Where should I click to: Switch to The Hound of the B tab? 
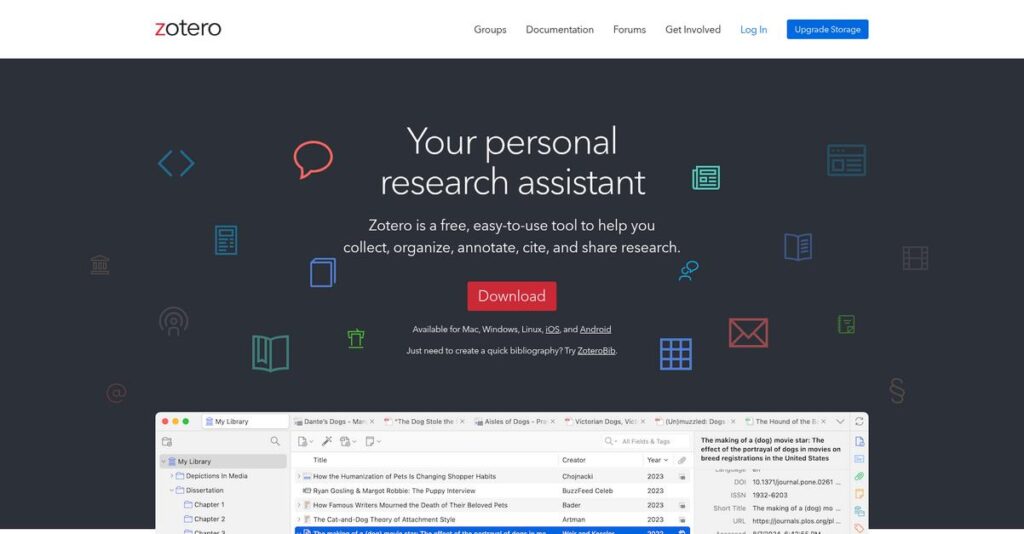click(785, 422)
